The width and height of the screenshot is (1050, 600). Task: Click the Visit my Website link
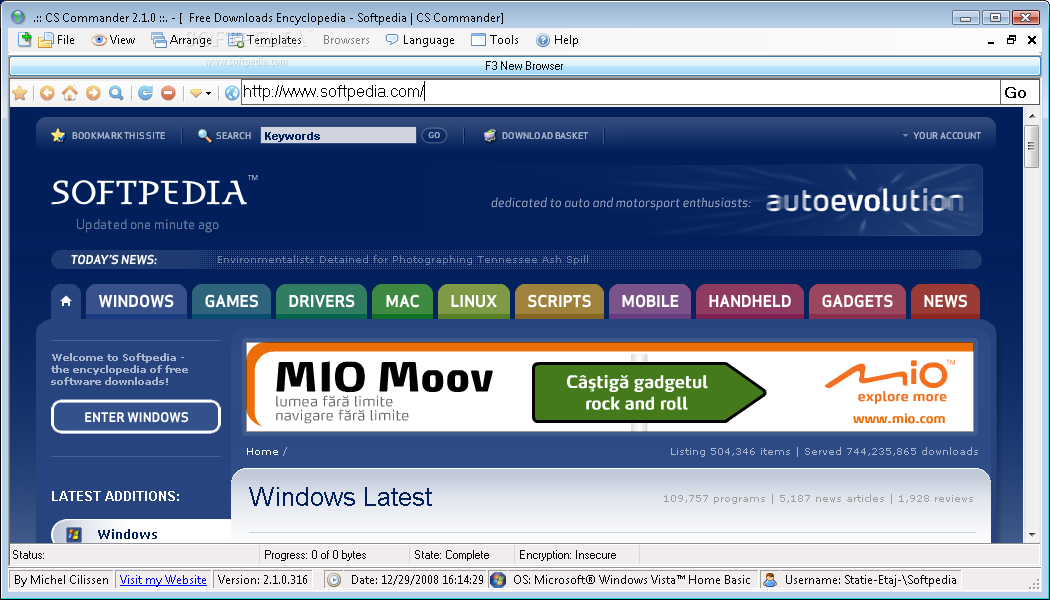(x=163, y=580)
